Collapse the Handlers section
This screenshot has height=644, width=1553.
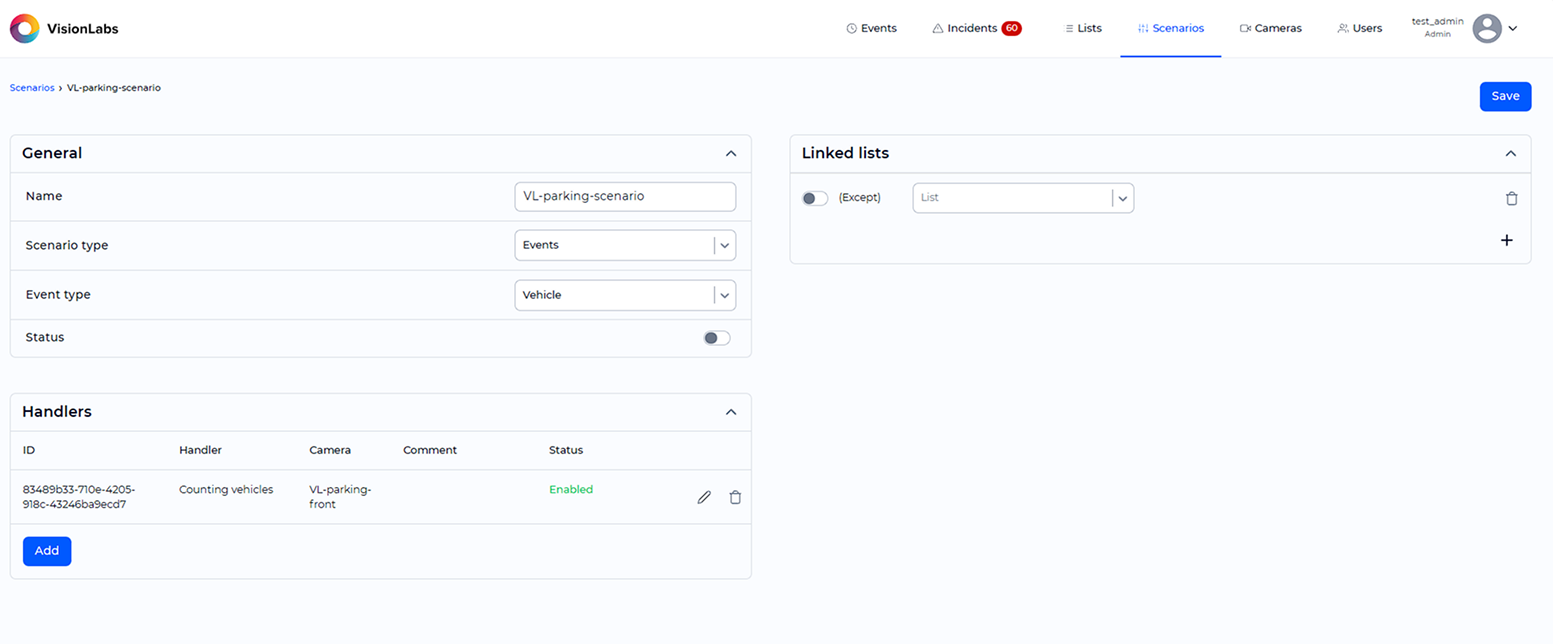click(731, 412)
